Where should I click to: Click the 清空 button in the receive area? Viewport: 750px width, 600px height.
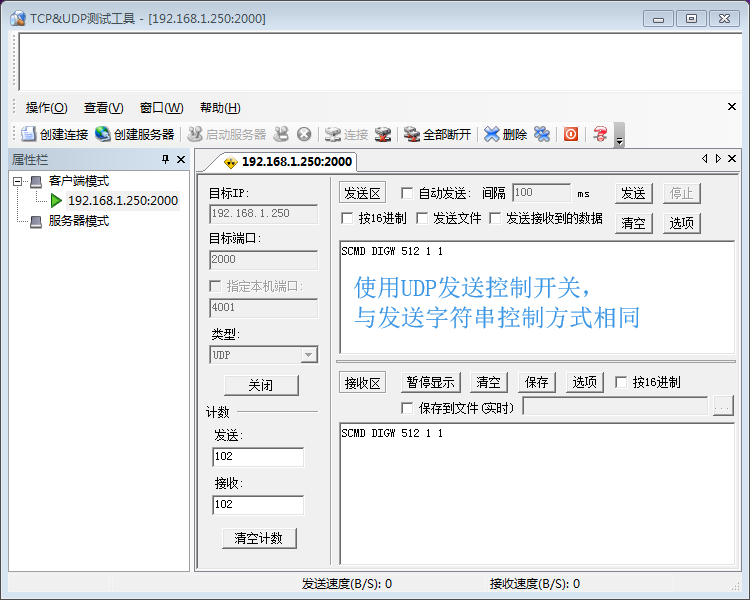pos(488,382)
